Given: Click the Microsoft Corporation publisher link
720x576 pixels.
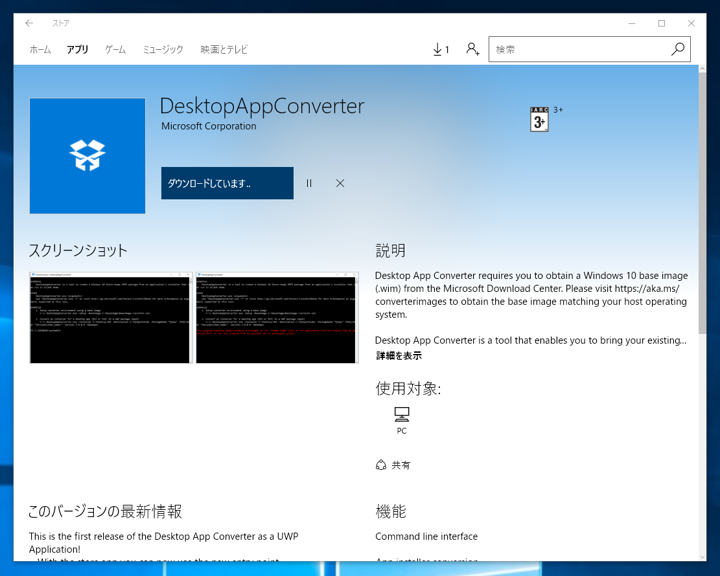Looking at the screenshot, I should [x=209, y=126].
